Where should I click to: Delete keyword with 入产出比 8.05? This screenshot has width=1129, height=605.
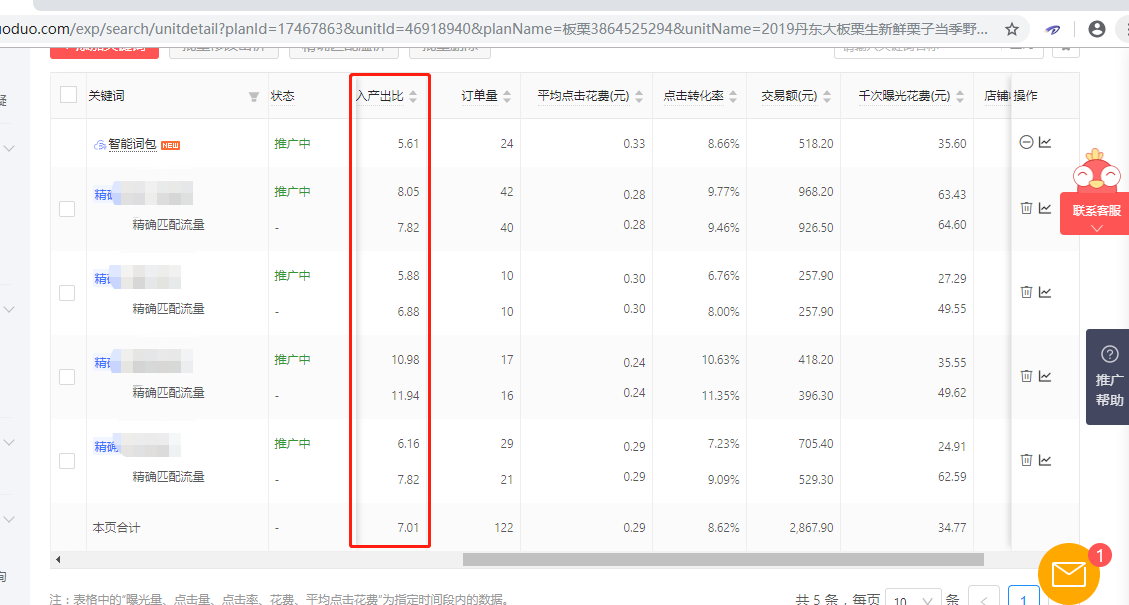pyautogui.click(x=1027, y=208)
